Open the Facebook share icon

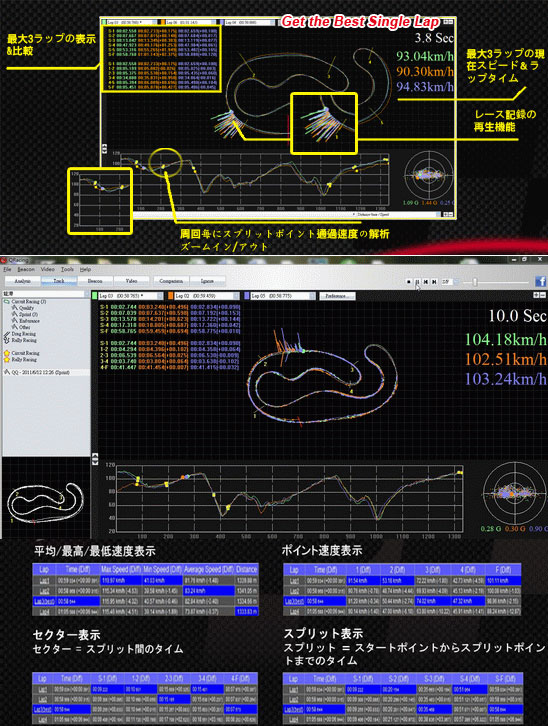click(x=541, y=281)
